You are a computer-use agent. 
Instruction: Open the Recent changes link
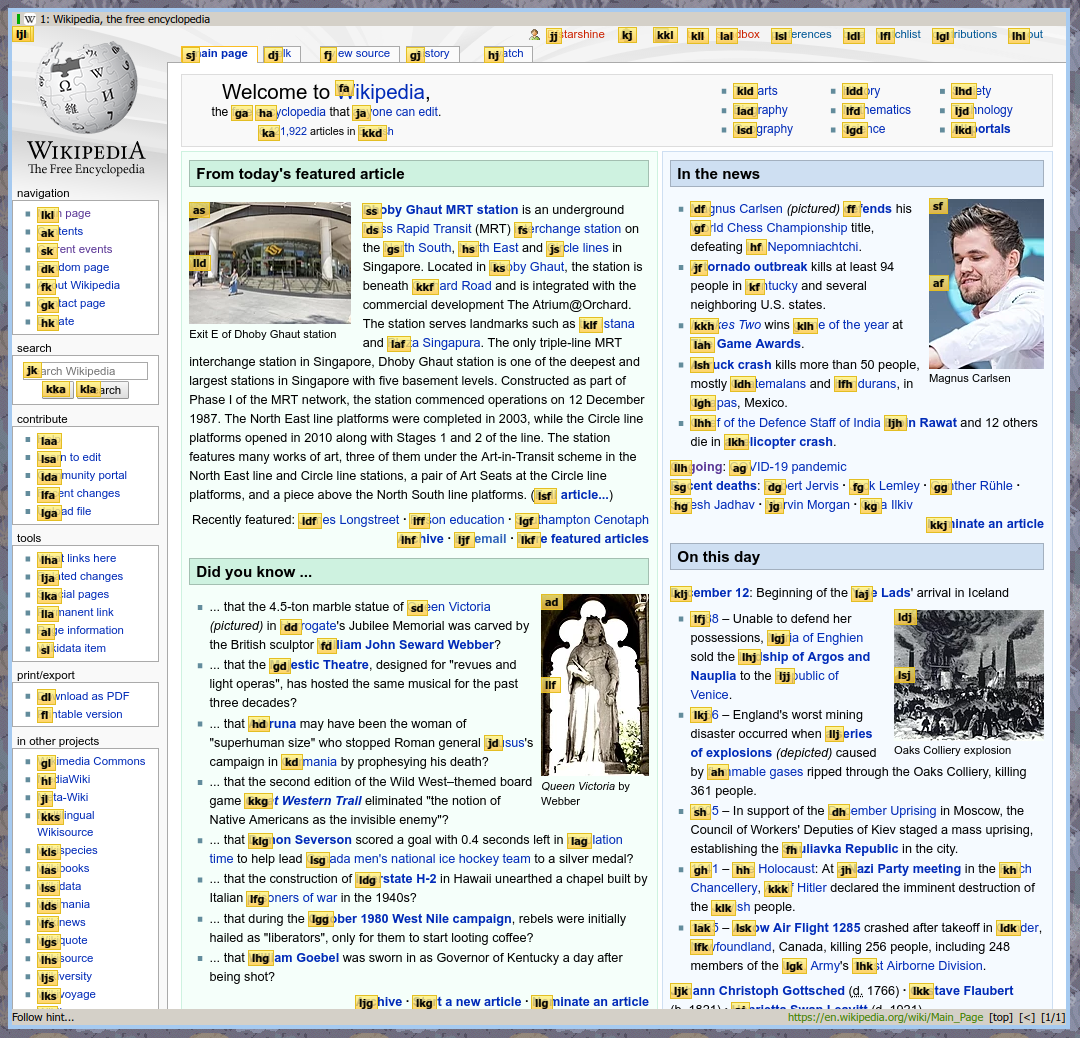click(x=79, y=493)
